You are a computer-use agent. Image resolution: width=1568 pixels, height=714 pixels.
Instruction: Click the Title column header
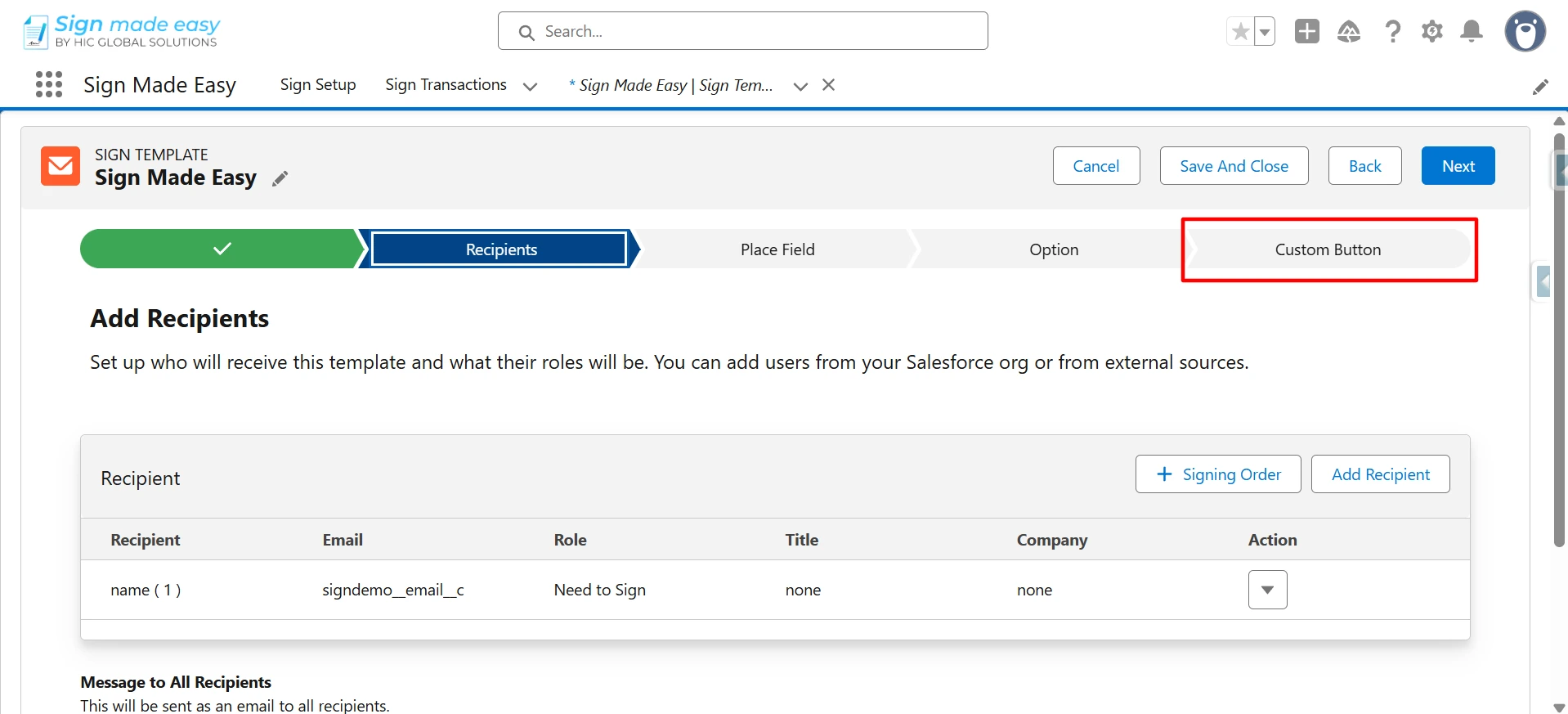pos(801,540)
